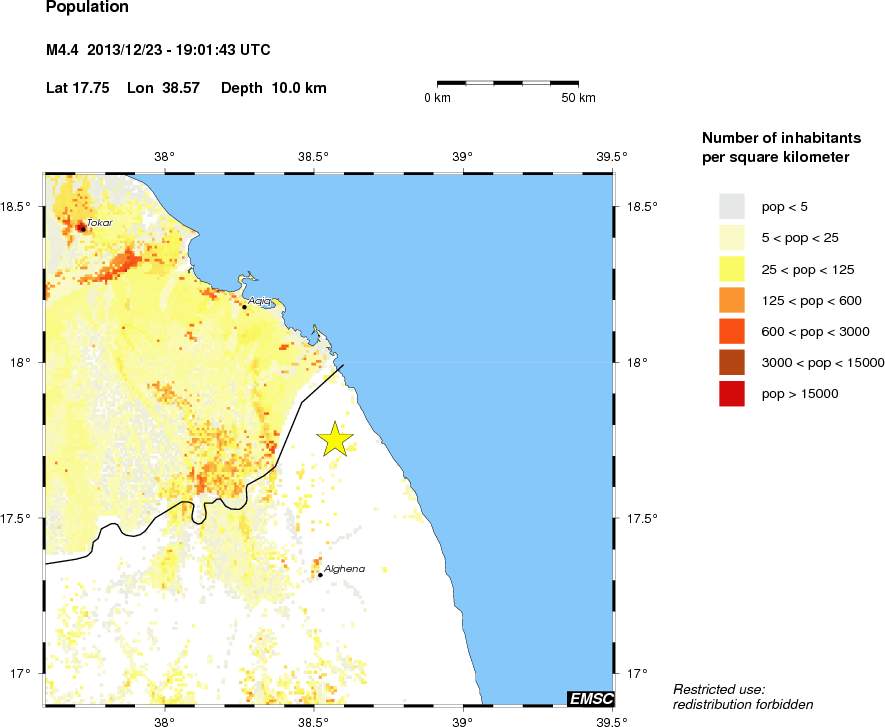
Task: Click the yellow star epicenter marker
Action: click(335, 439)
